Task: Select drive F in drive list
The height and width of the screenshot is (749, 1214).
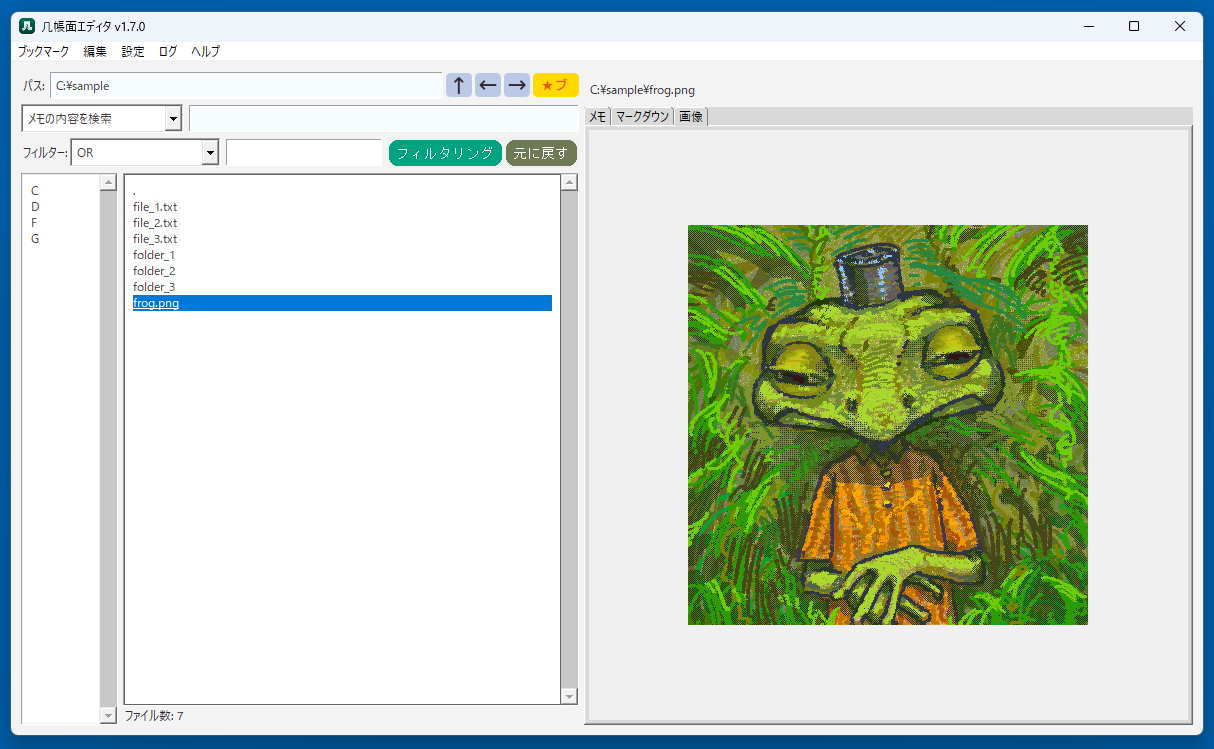Action: coord(35,223)
